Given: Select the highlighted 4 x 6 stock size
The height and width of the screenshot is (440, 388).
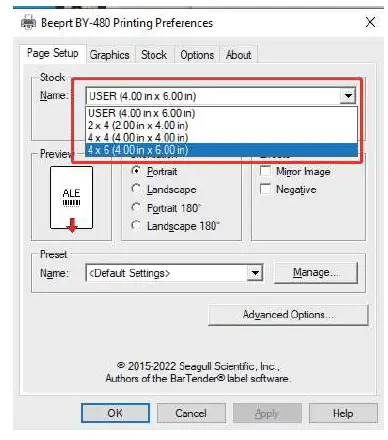Looking at the screenshot, I should point(221,150).
